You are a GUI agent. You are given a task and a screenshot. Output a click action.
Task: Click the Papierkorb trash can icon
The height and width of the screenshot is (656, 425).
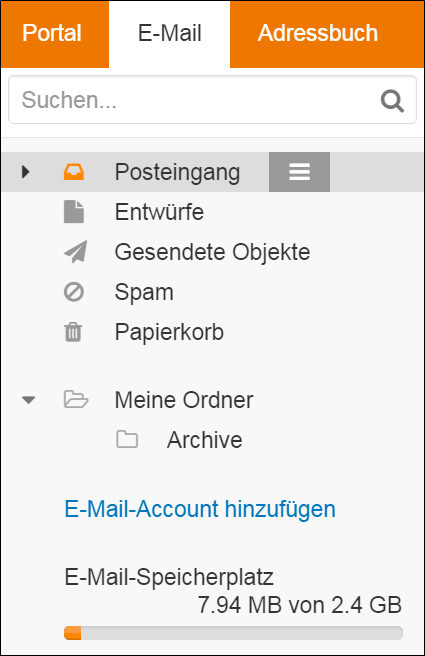(x=73, y=332)
